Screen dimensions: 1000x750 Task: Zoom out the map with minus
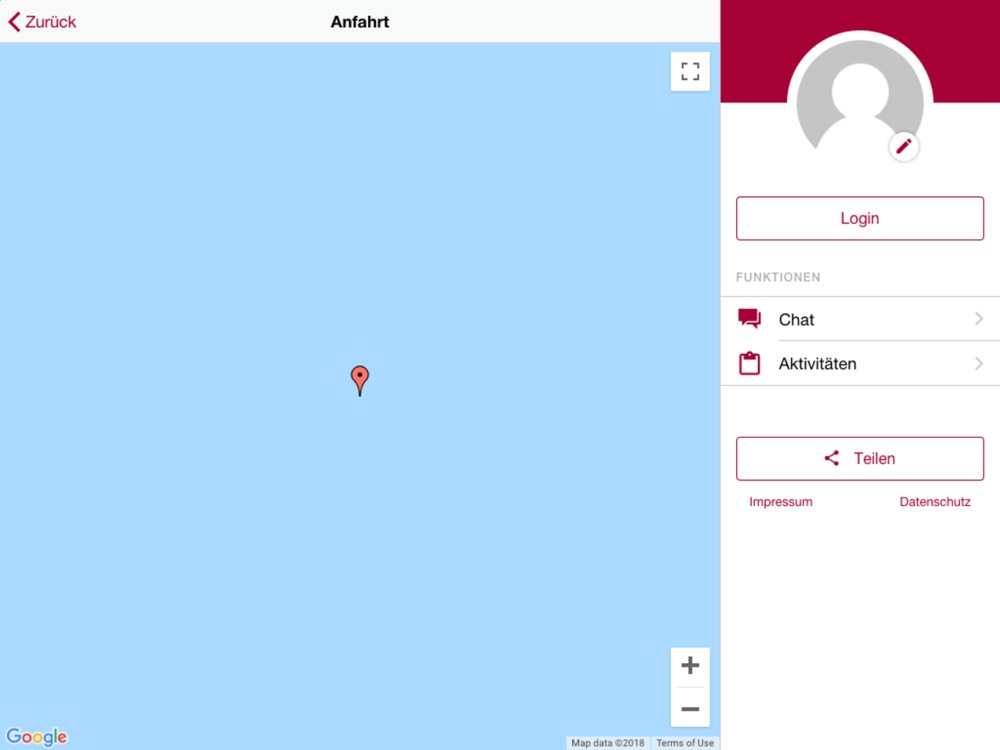pyautogui.click(x=690, y=709)
